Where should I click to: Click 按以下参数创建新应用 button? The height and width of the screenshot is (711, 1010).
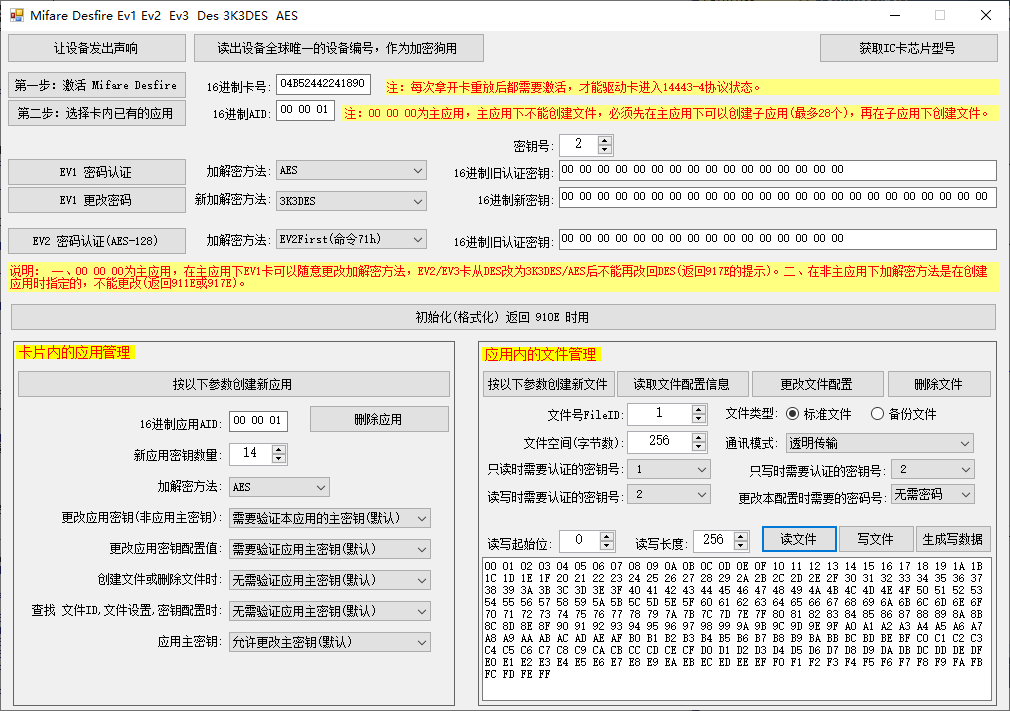tap(233, 384)
